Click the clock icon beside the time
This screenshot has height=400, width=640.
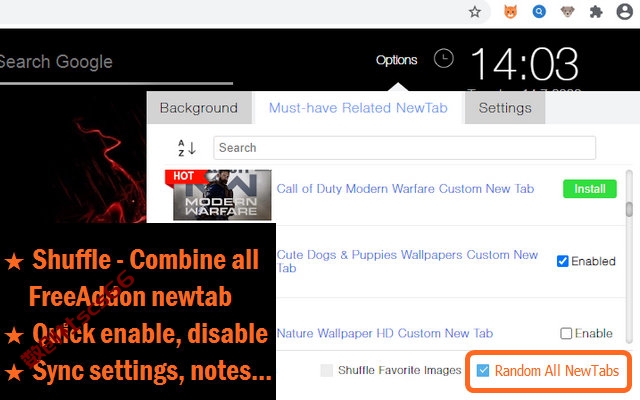(443, 58)
